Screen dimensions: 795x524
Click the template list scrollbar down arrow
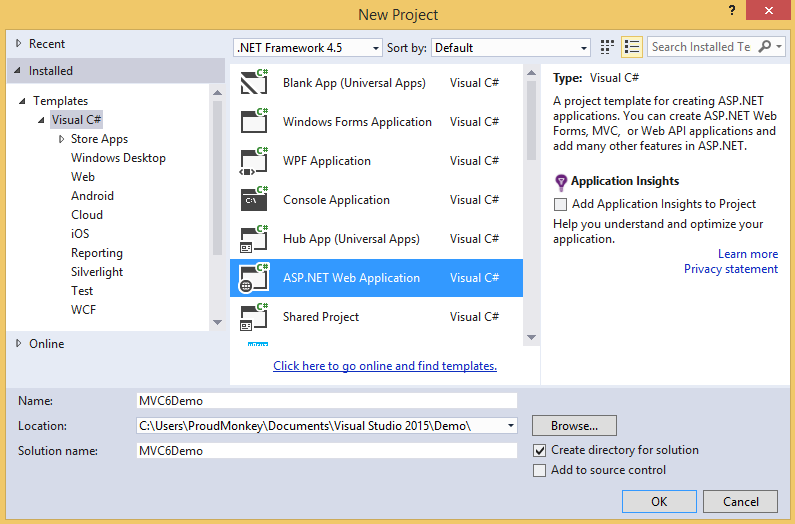point(531,337)
